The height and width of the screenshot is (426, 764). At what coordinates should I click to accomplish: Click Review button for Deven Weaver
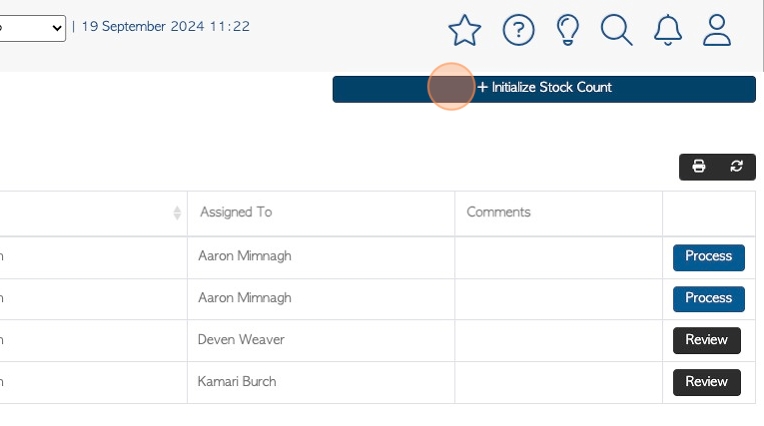pos(706,340)
